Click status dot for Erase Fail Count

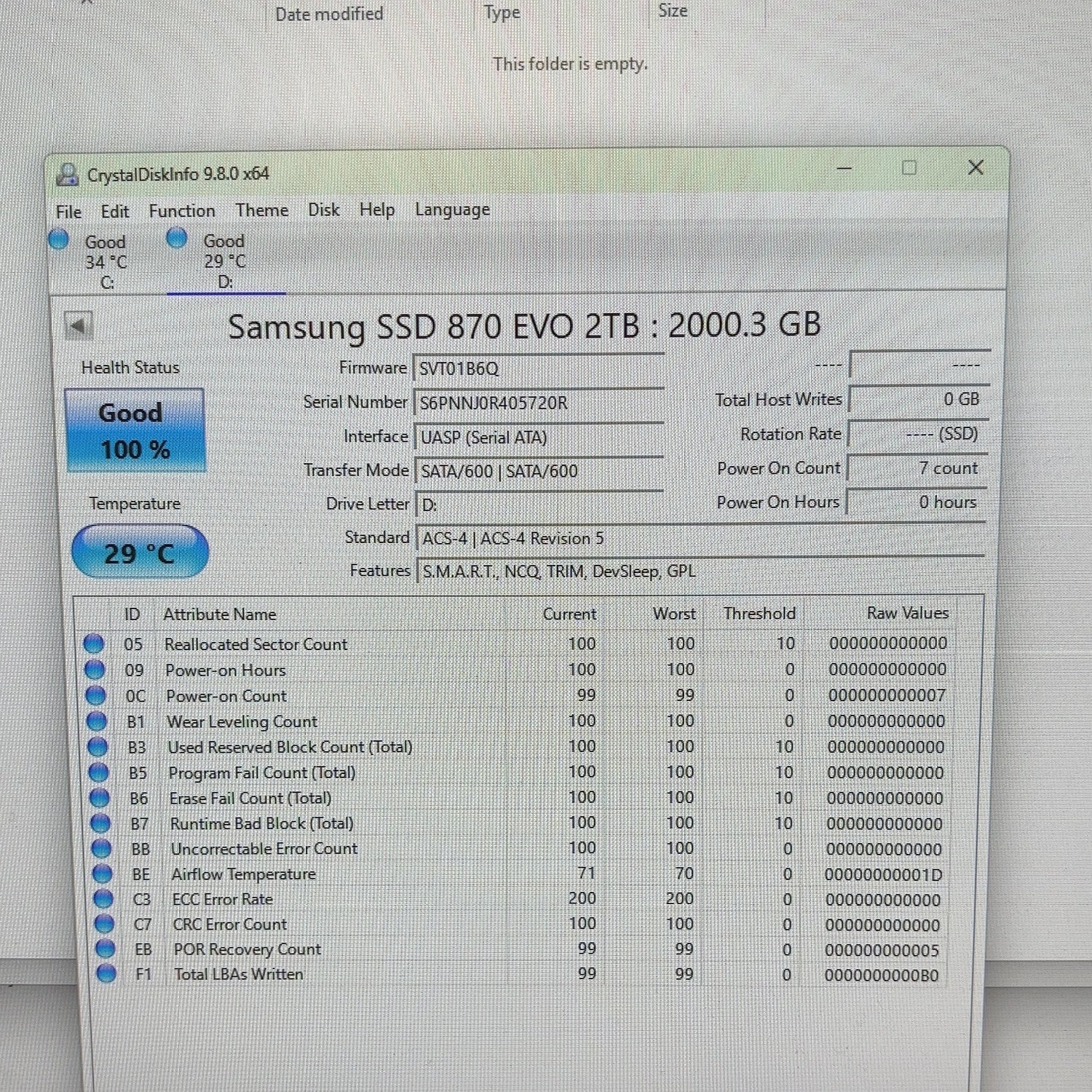tap(99, 798)
